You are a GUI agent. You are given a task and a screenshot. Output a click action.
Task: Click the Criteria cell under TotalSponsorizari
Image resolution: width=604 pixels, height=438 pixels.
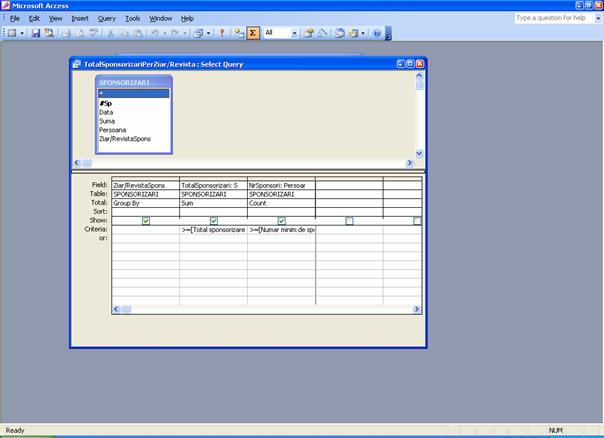213,230
